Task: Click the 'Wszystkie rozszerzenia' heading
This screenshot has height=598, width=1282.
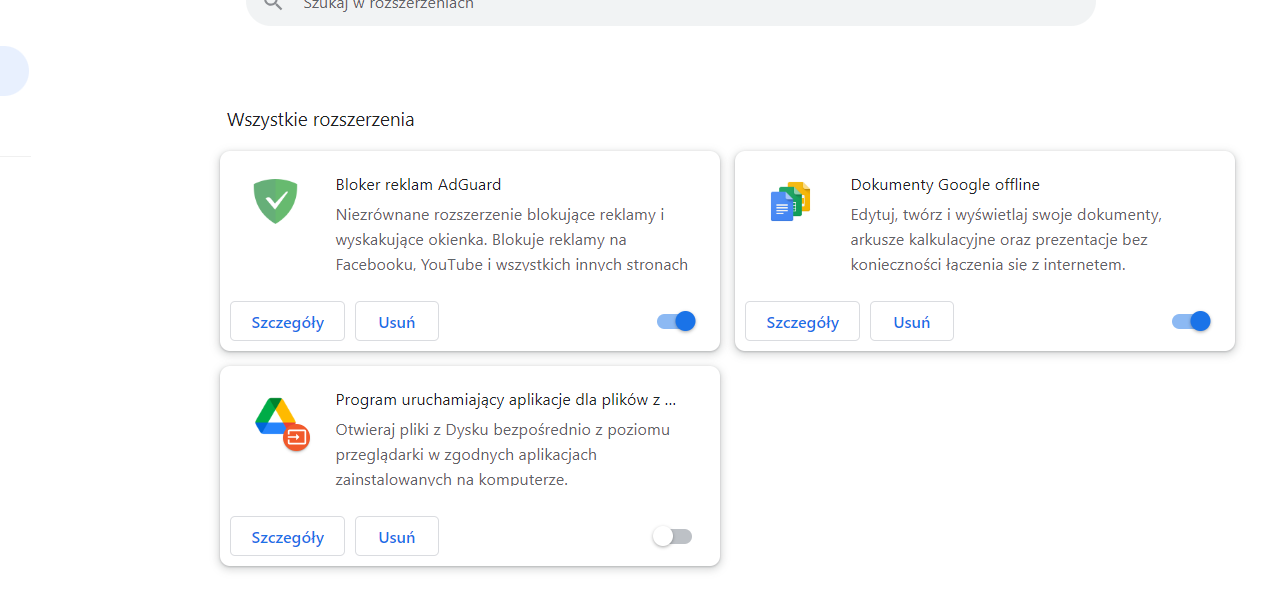Action: coord(320,119)
